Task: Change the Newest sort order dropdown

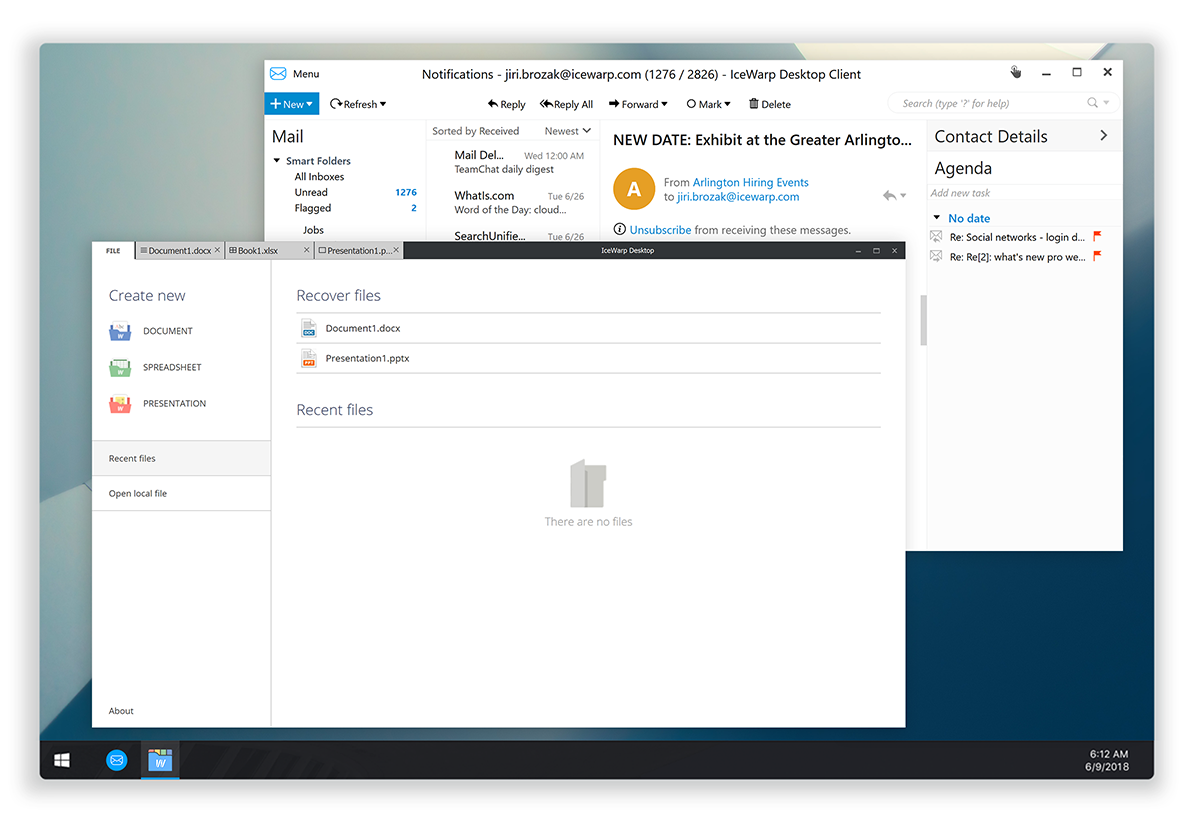Action: coord(568,131)
